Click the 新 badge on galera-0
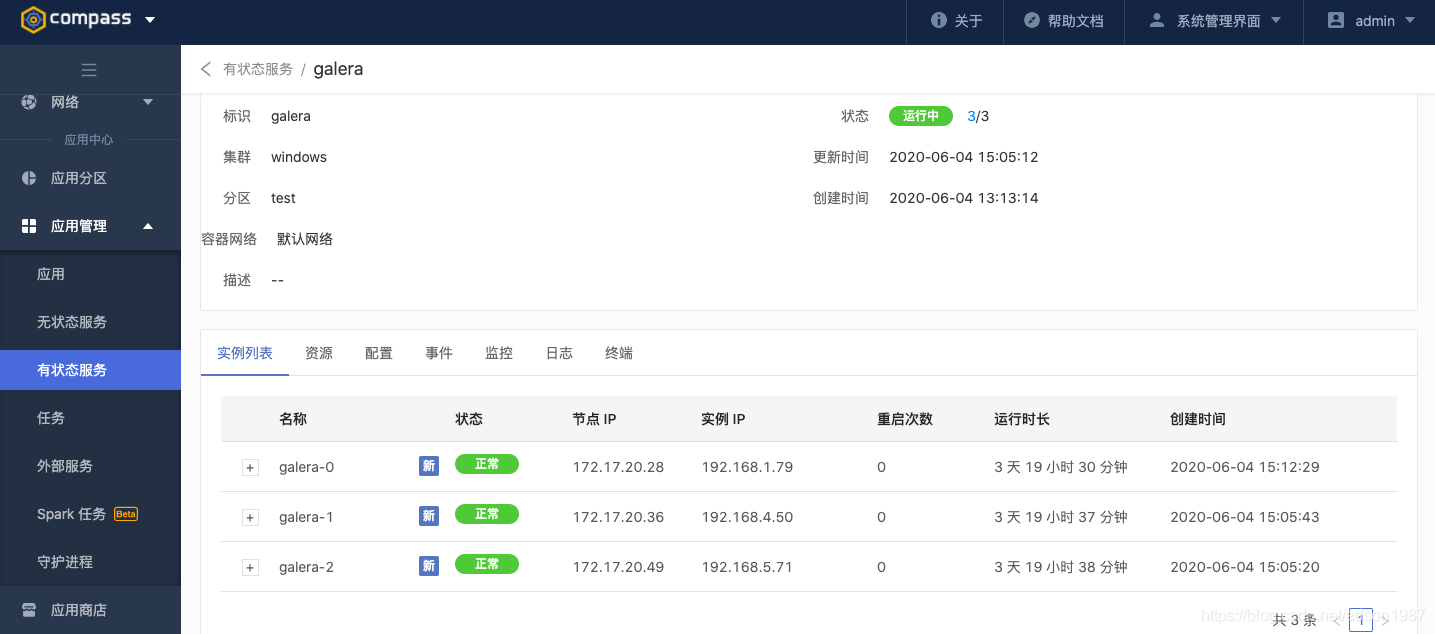1435x634 pixels. point(429,466)
